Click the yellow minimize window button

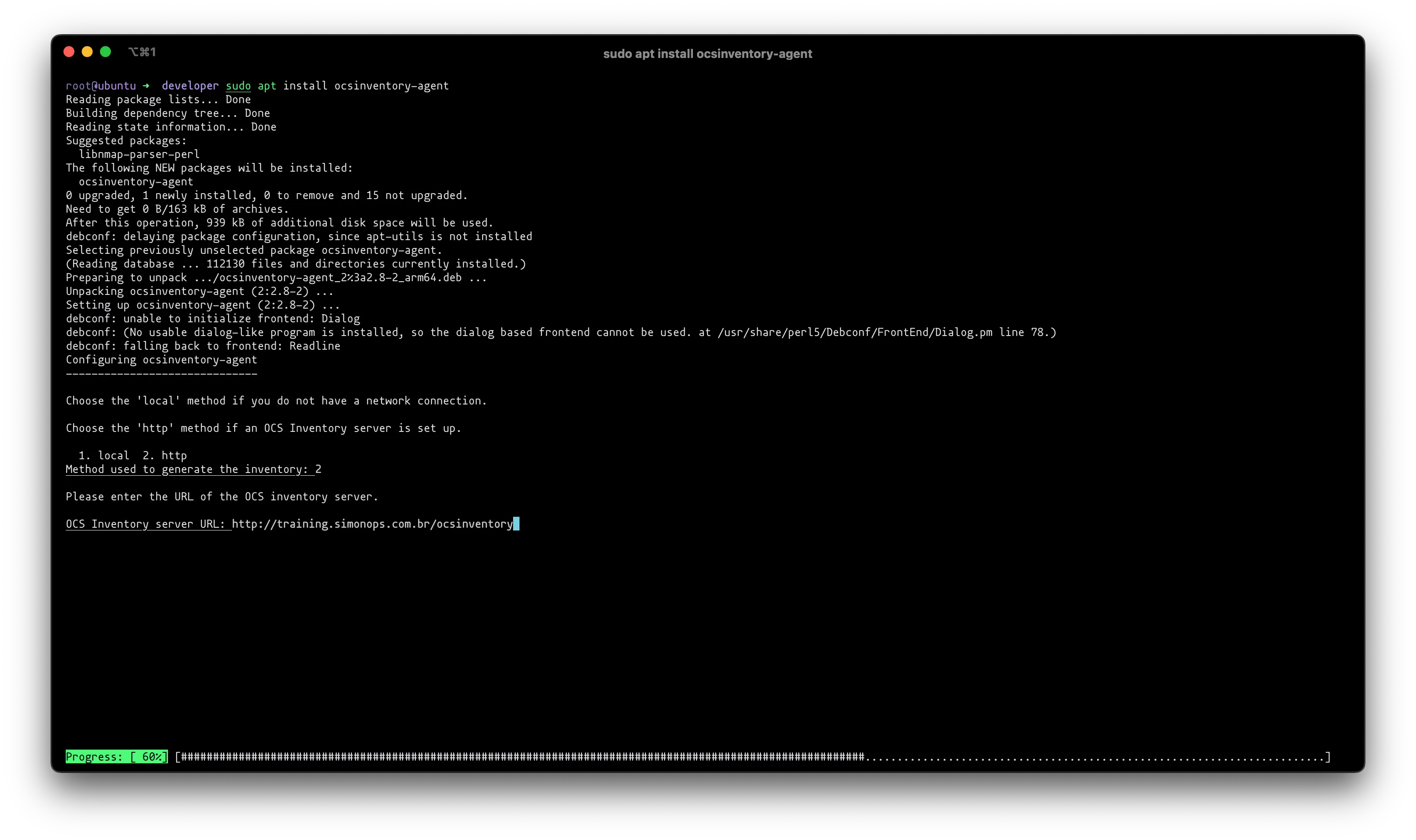click(x=87, y=52)
